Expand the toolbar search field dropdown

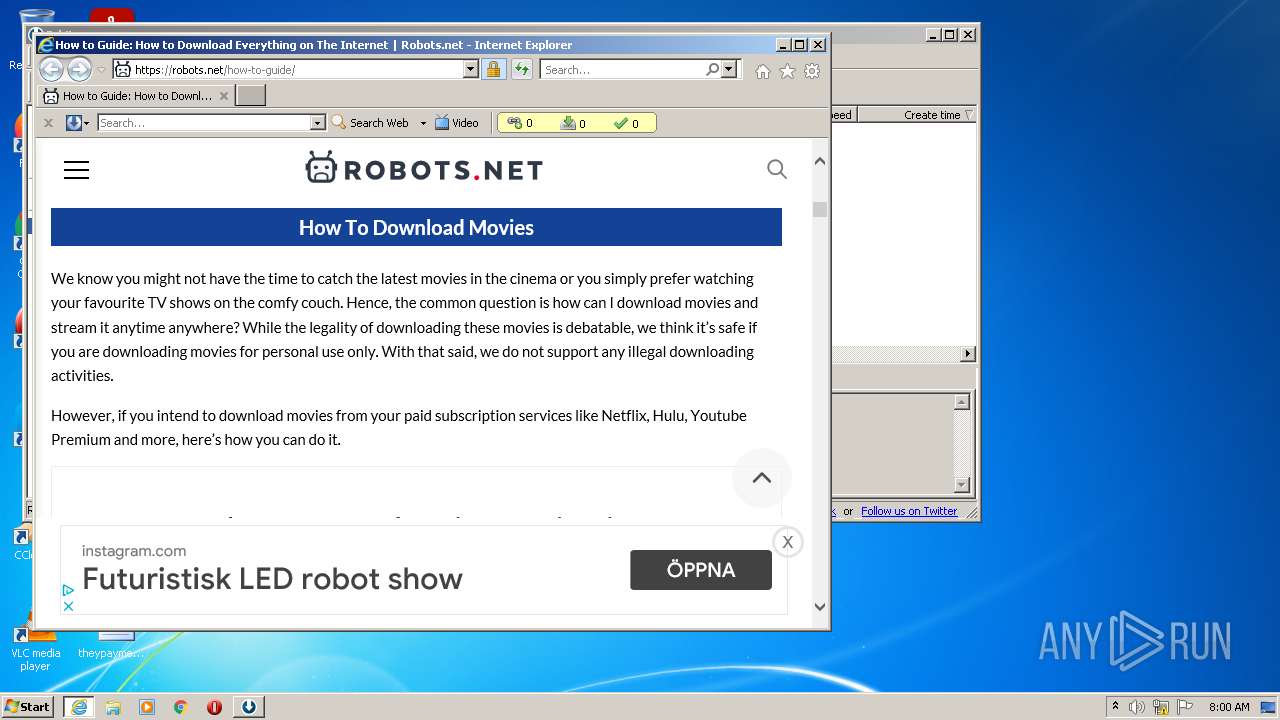point(318,123)
